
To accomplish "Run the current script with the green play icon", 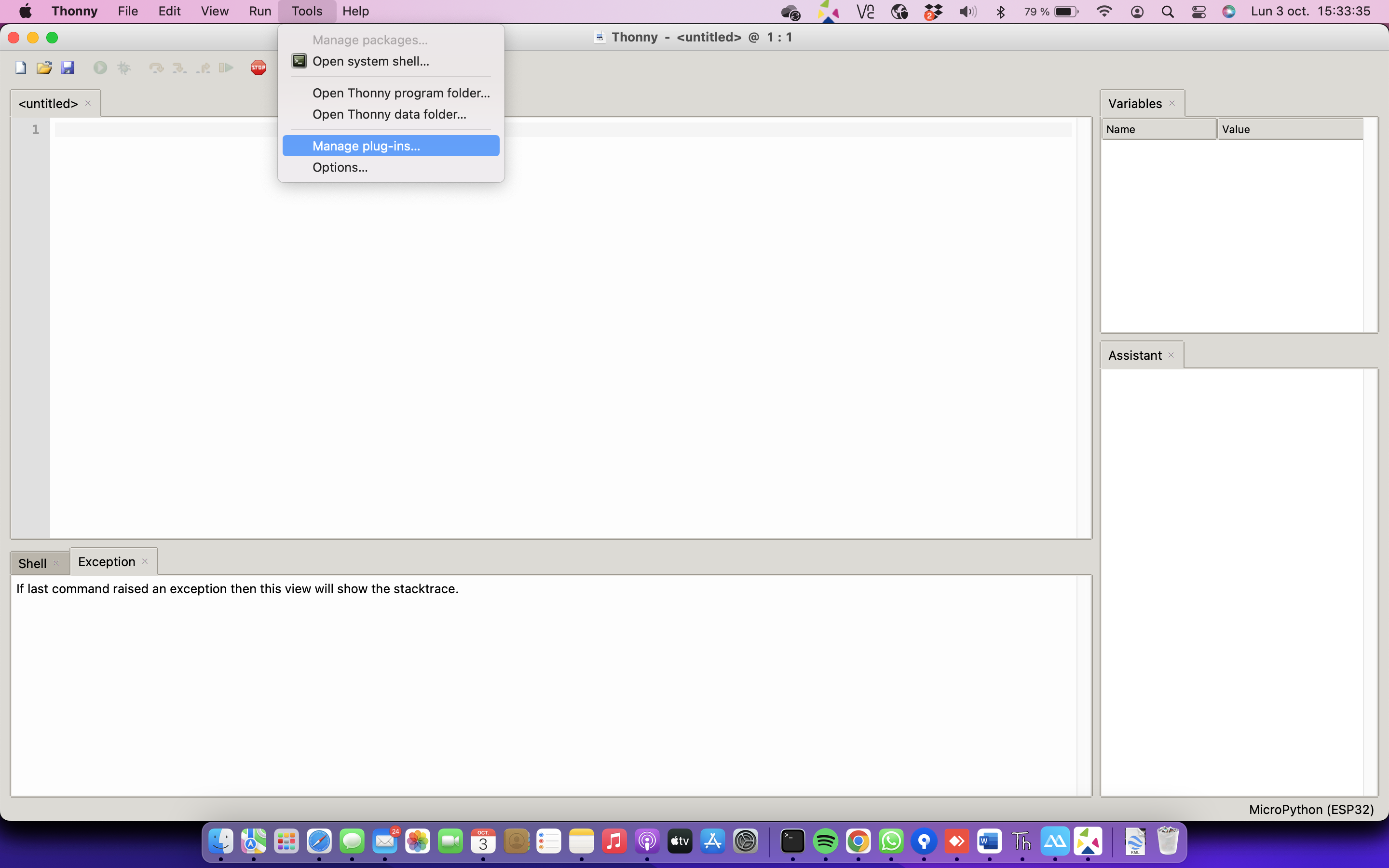I will [x=100, y=68].
